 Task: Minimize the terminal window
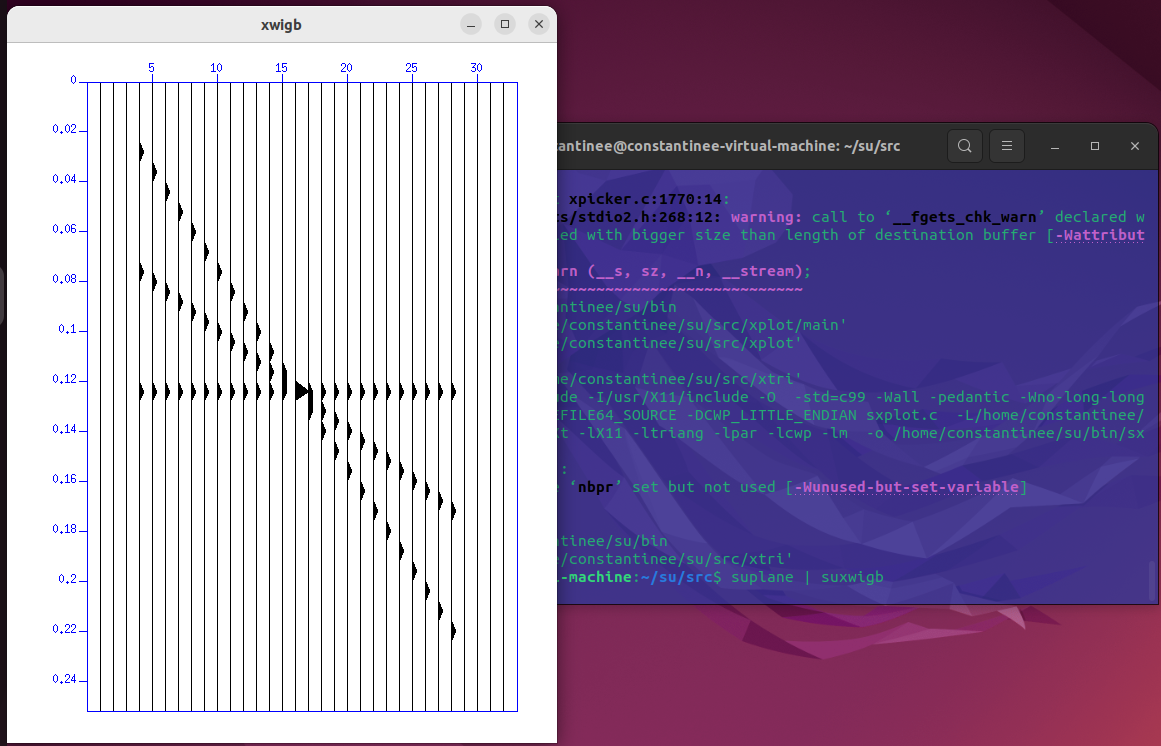[1055, 147]
